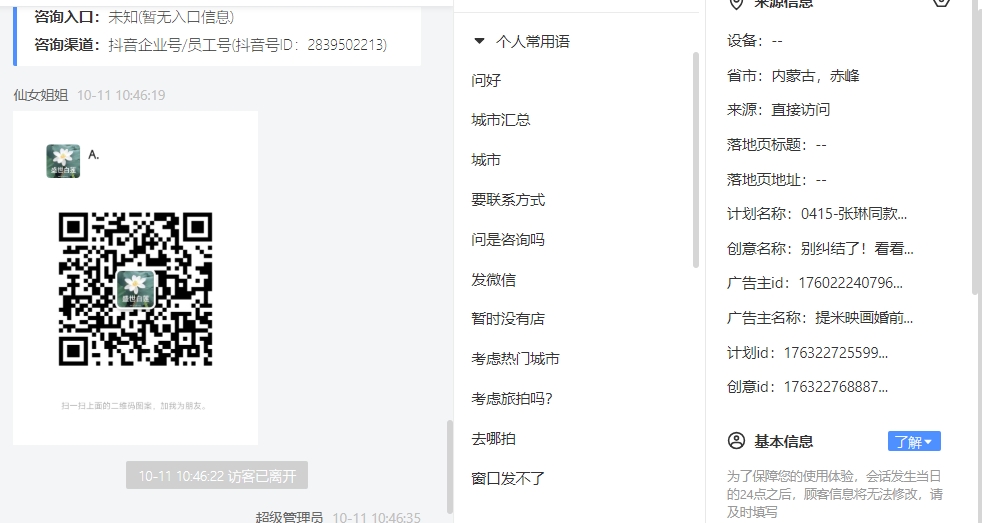Select the 暂时没有店 quick phrase
This screenshot has height=523, width=982.
click(508, 318)
